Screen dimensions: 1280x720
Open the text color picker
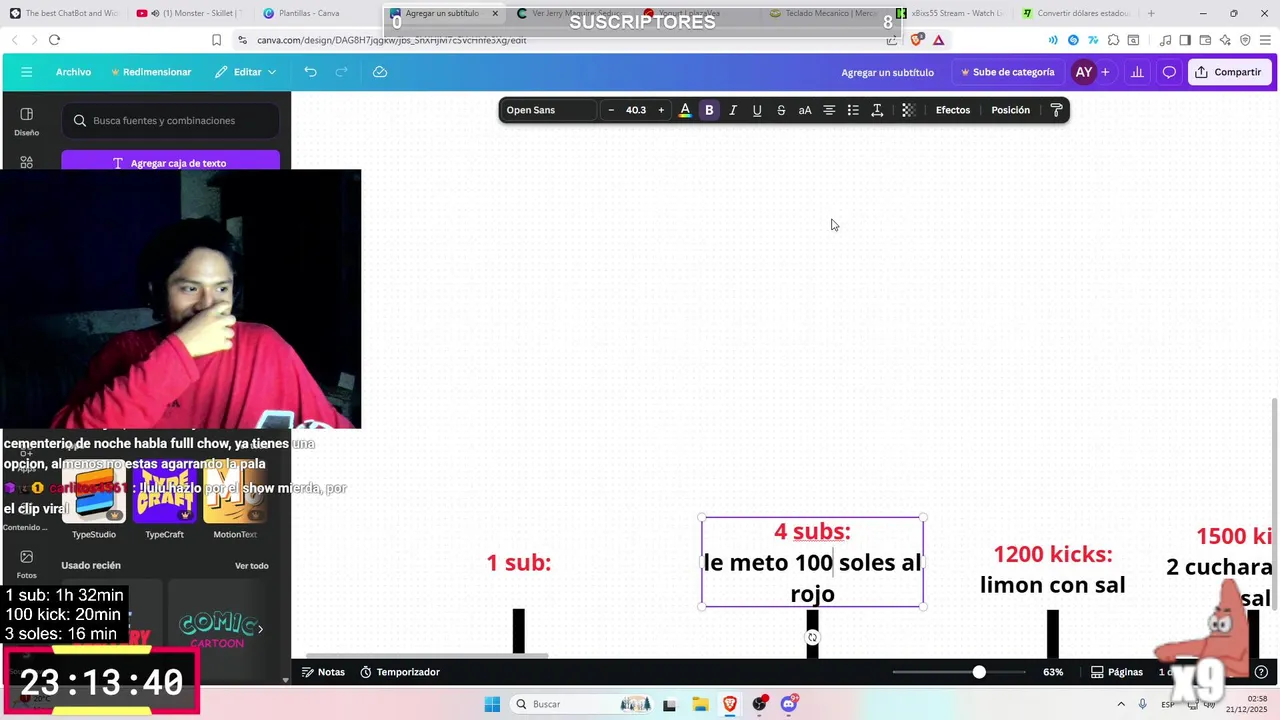click(685, 110)
